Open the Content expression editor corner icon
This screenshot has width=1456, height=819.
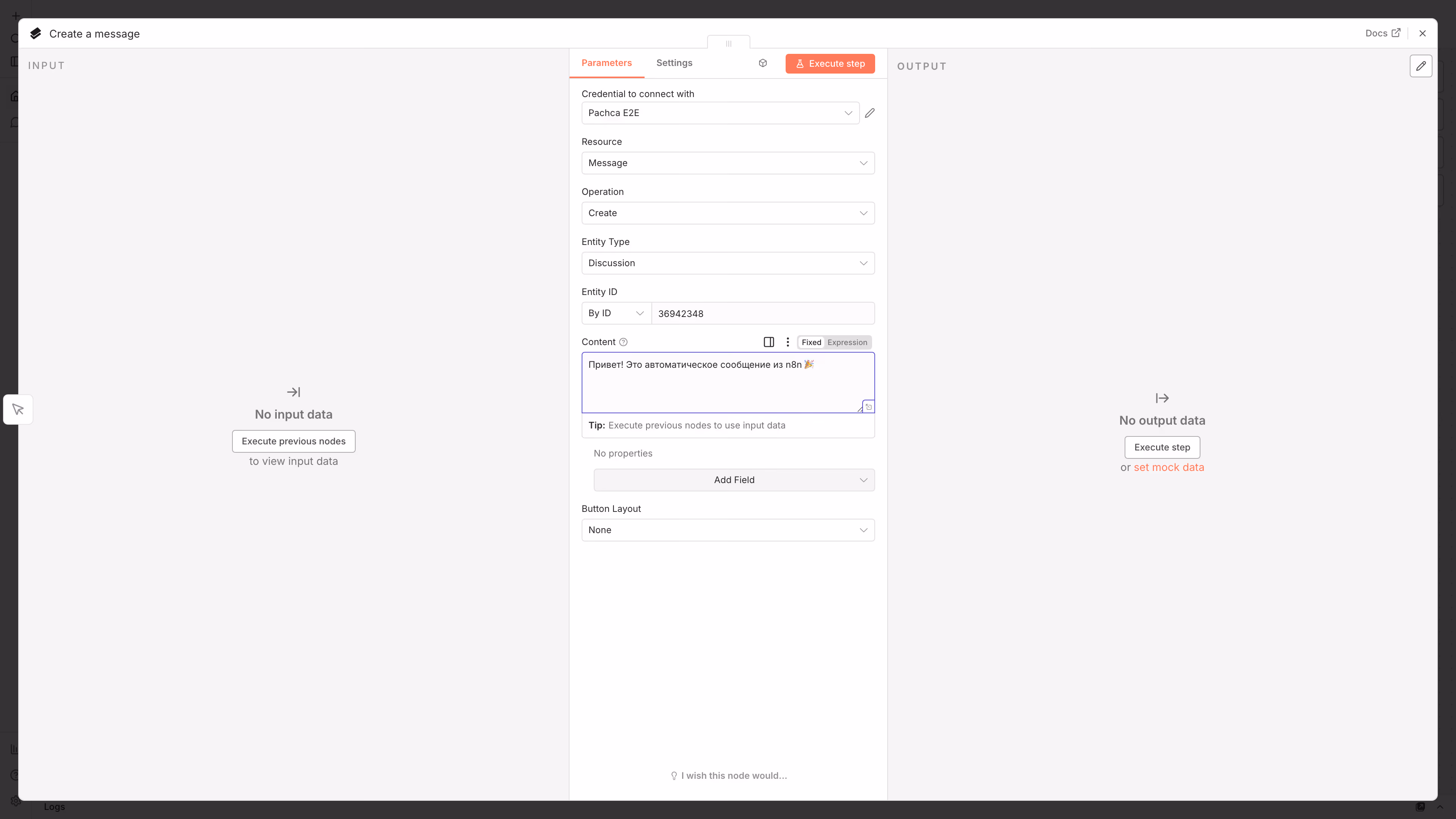868,407
